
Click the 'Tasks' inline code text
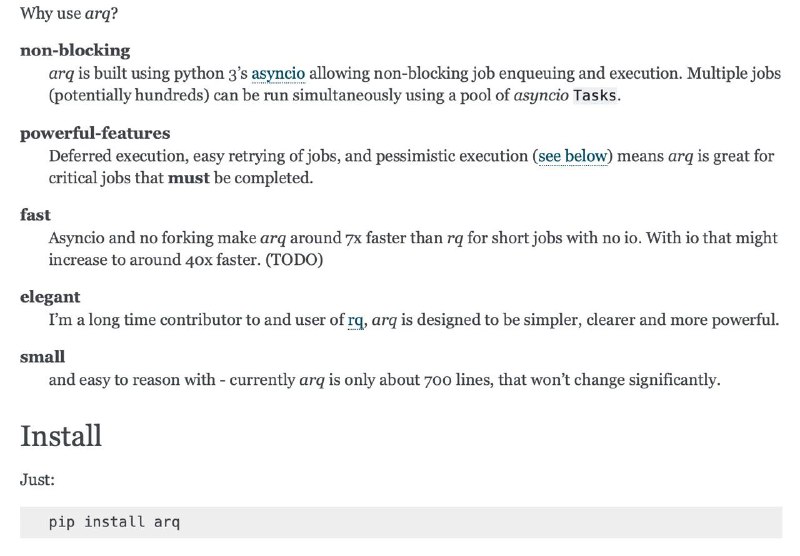point(594,96)
